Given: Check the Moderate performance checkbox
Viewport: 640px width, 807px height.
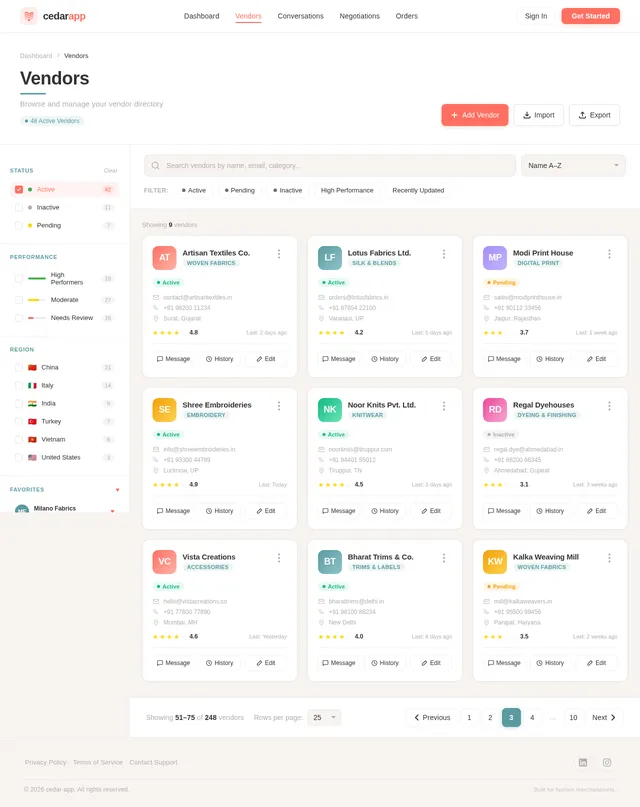Looking at the screenshot, I should click(19, 300).
